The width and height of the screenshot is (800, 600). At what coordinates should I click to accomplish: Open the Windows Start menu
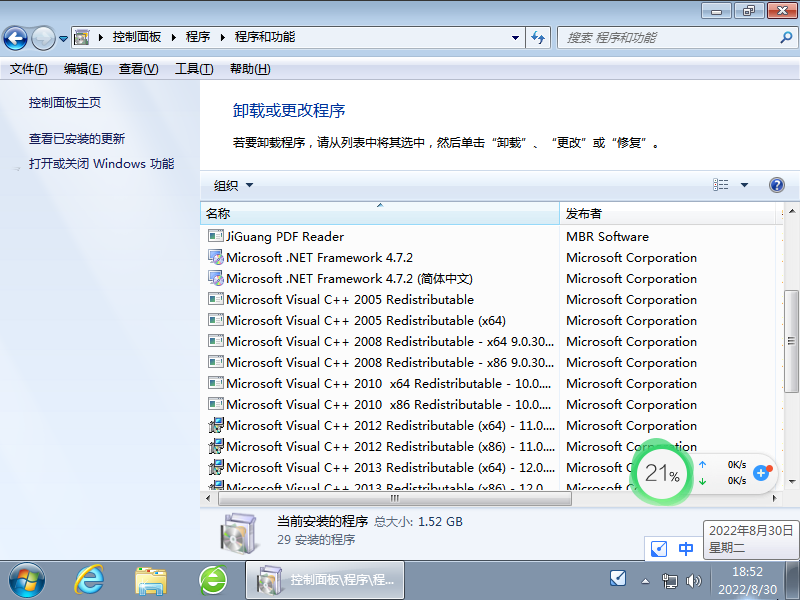[27, 580]
